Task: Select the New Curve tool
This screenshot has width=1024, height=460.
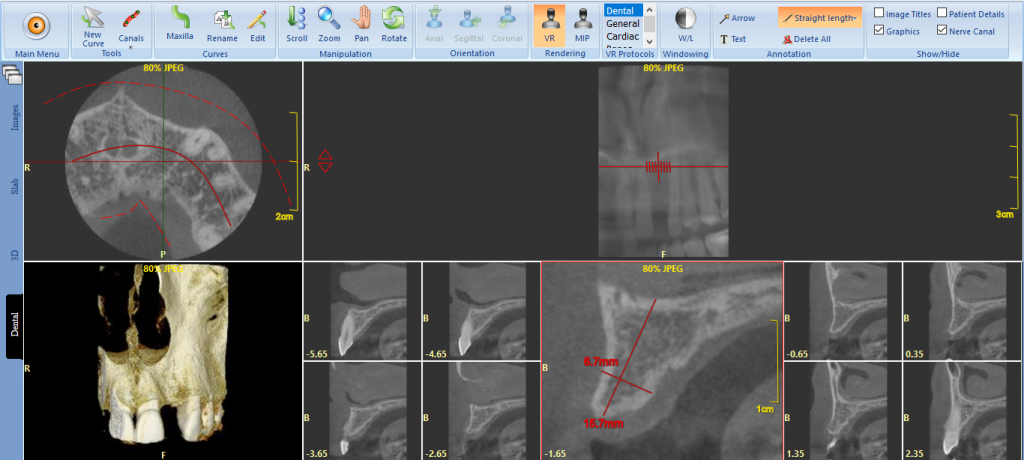Action: 93,27
